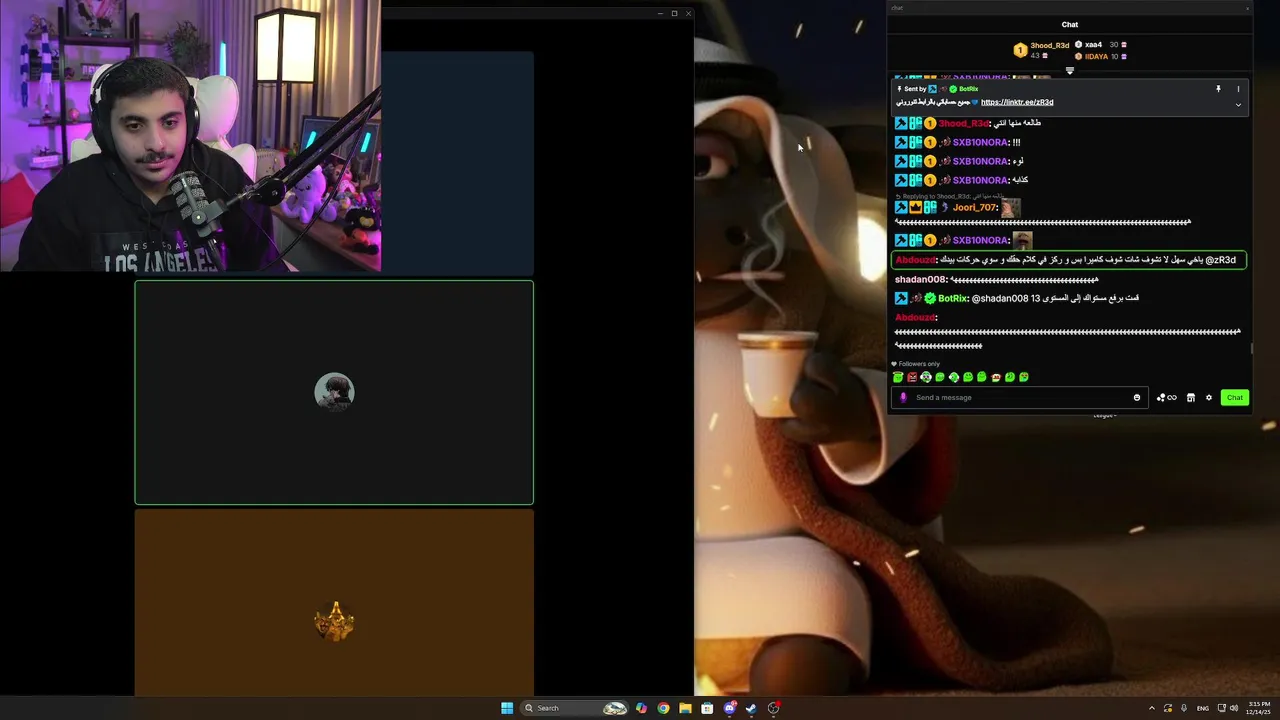Image resolution: width=1280 pixels, height=720 pixels.
Task: Open the emoji picker in message box
Action: pos(1137,397)
